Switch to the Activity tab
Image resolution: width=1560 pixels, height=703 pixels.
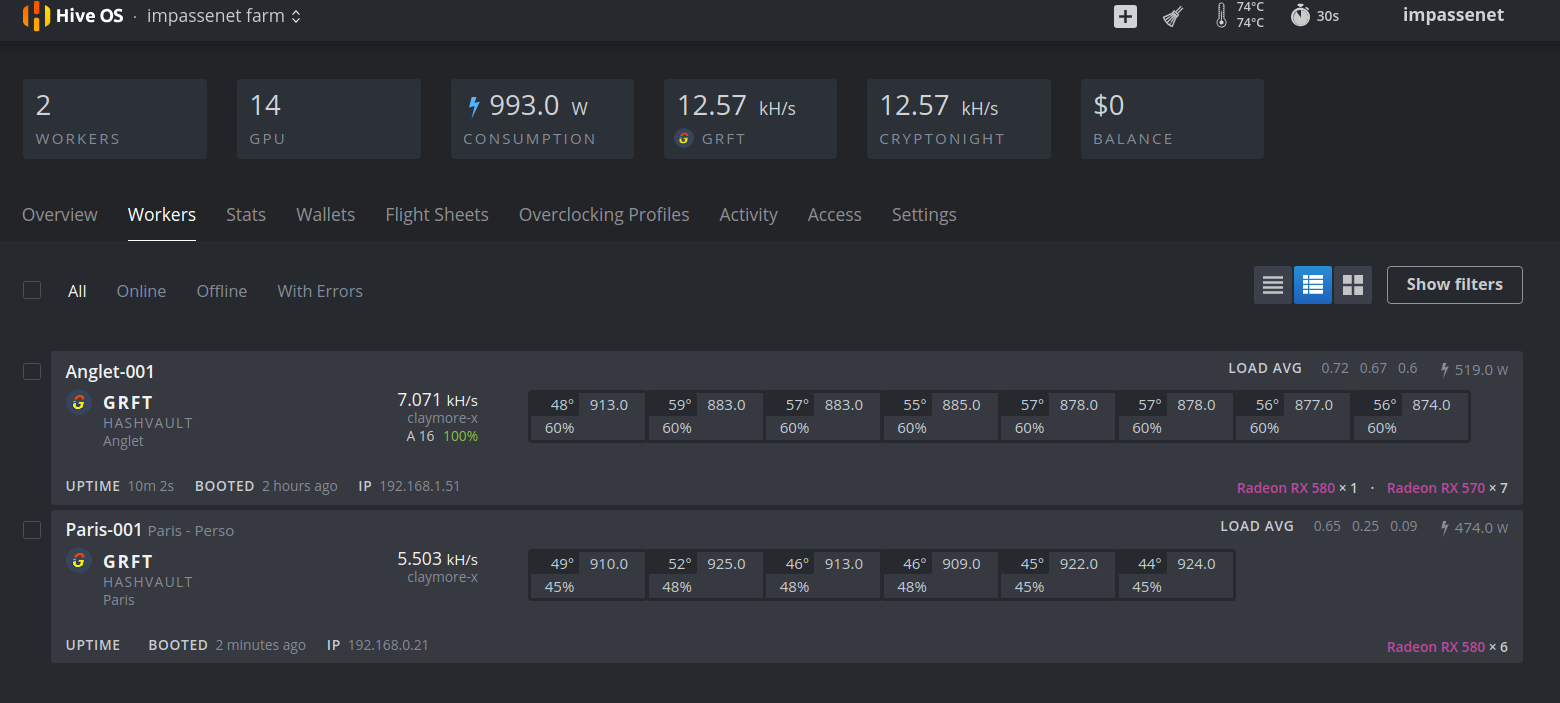click(749, 215)
